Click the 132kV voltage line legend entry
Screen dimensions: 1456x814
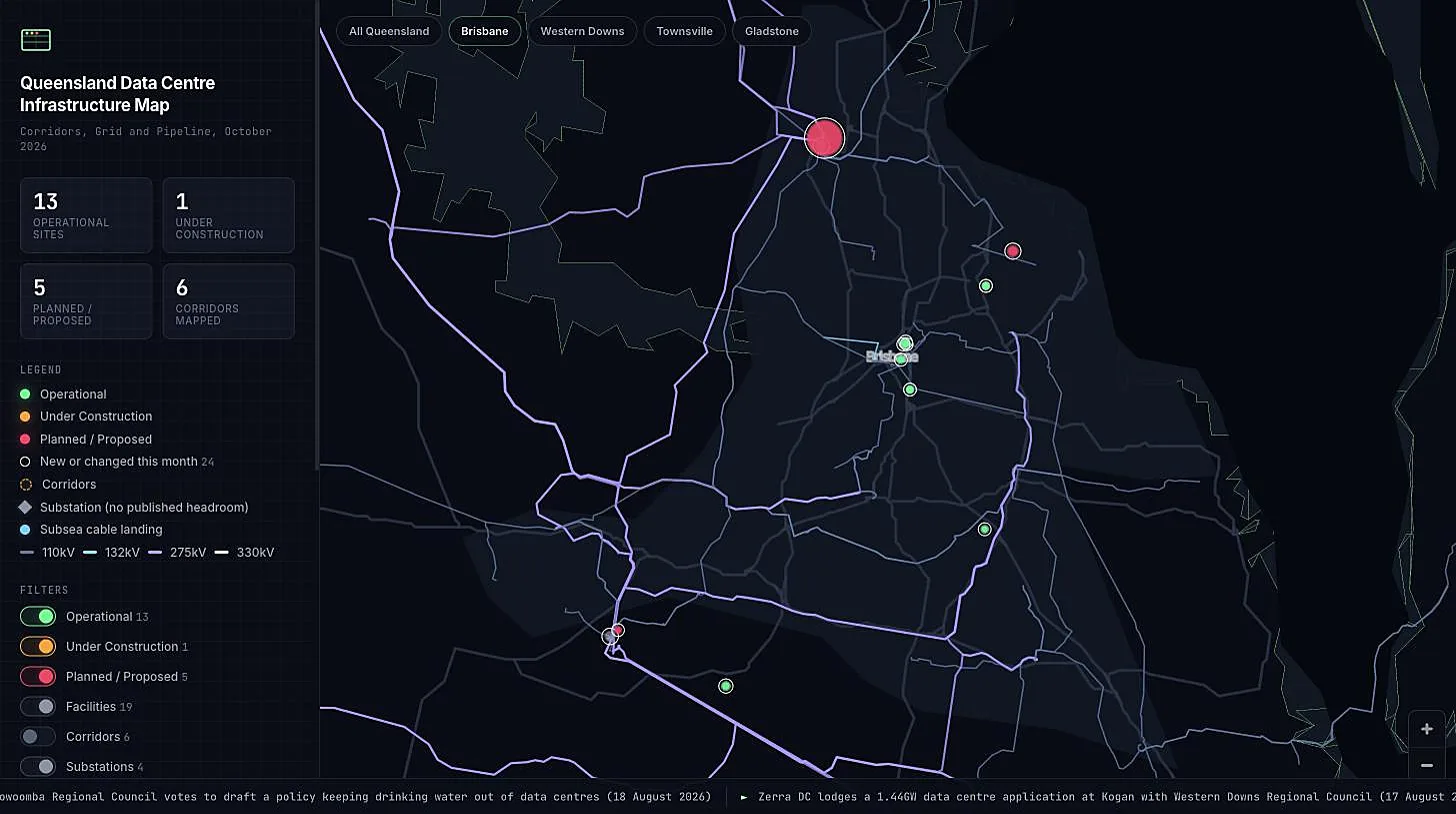pos(111,553)
